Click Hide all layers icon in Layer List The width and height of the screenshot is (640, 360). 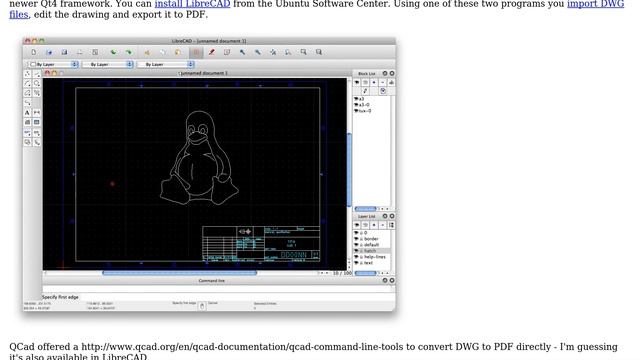[x=365, y=225]
